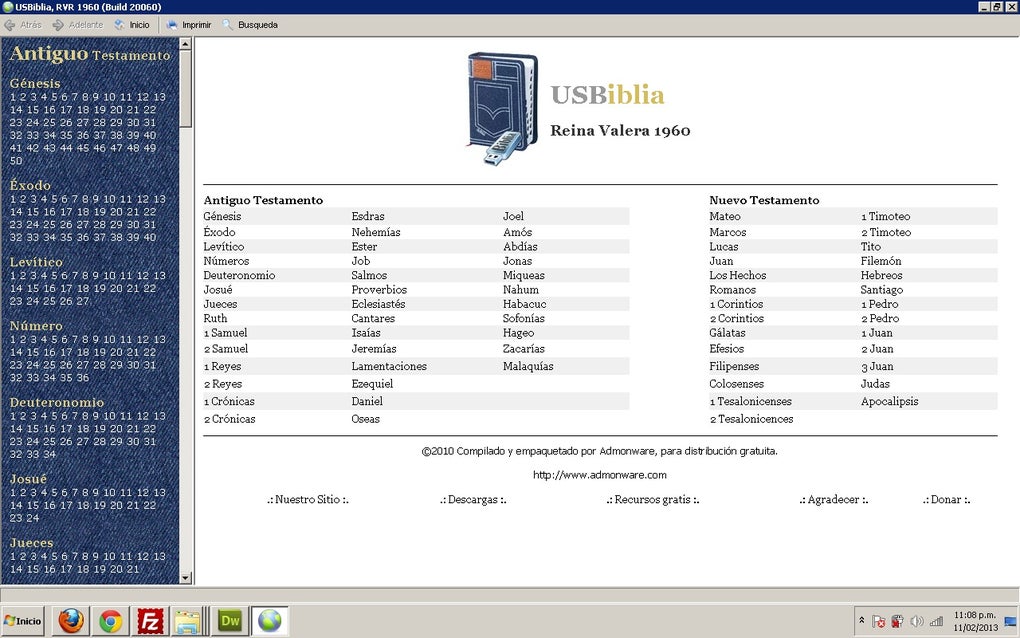Viewport: 1020px width, 638px height.
Task: Click the USBiblia jeans Bible logo
Action: 503,109
